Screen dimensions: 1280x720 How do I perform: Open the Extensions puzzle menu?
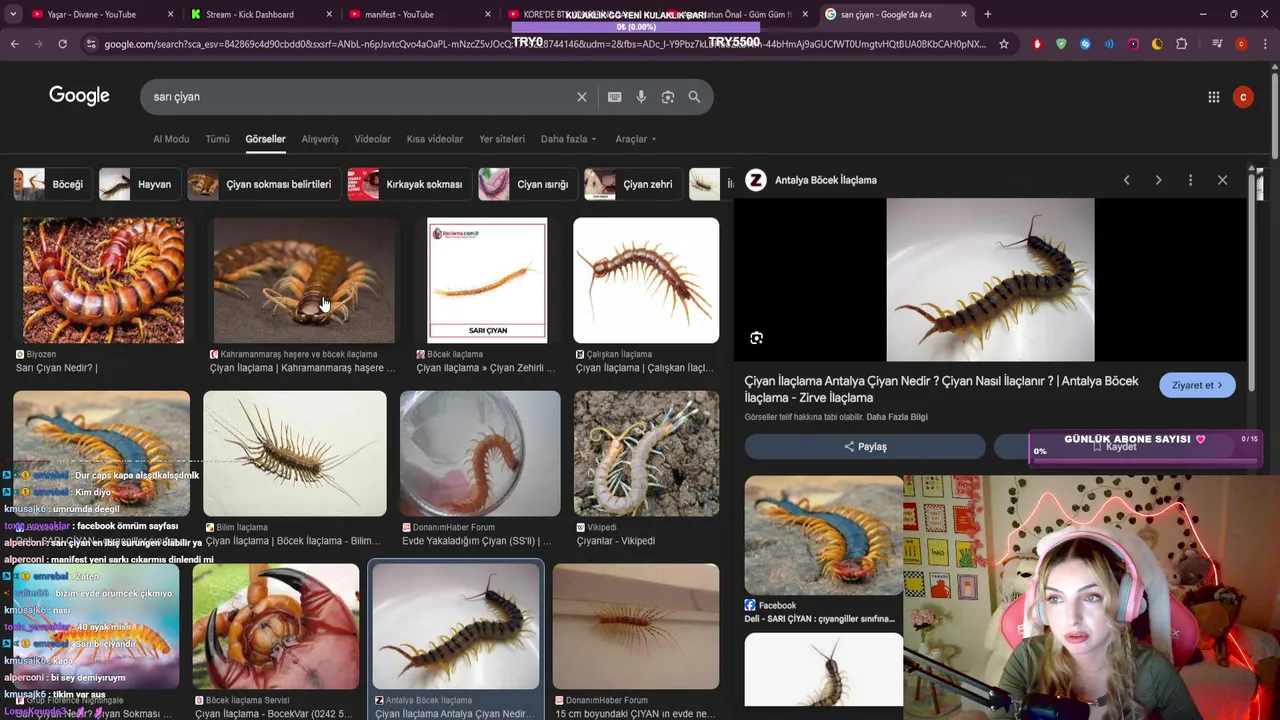click(1182, 44)
